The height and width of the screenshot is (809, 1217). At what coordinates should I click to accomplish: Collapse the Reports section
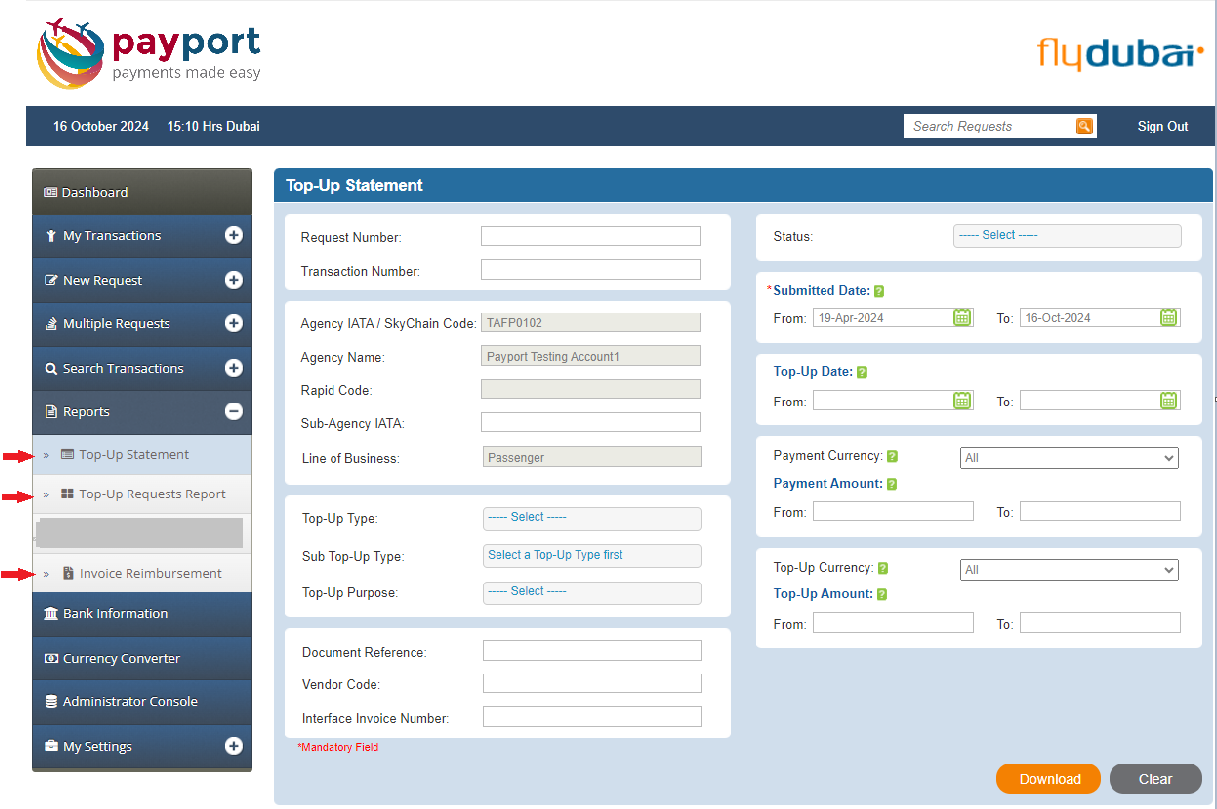coord(233,409)
